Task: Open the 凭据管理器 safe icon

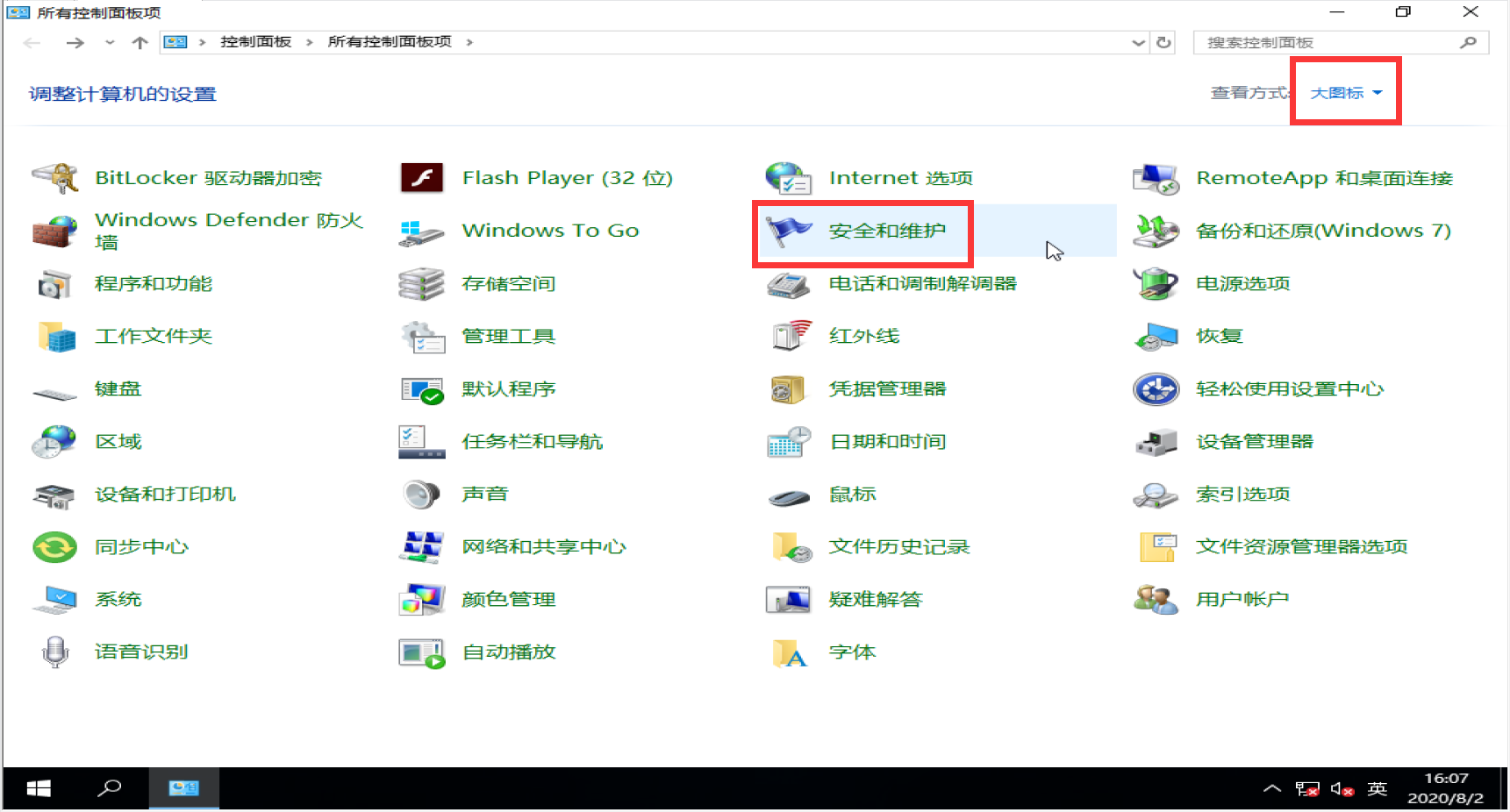Action: point(788,389)
